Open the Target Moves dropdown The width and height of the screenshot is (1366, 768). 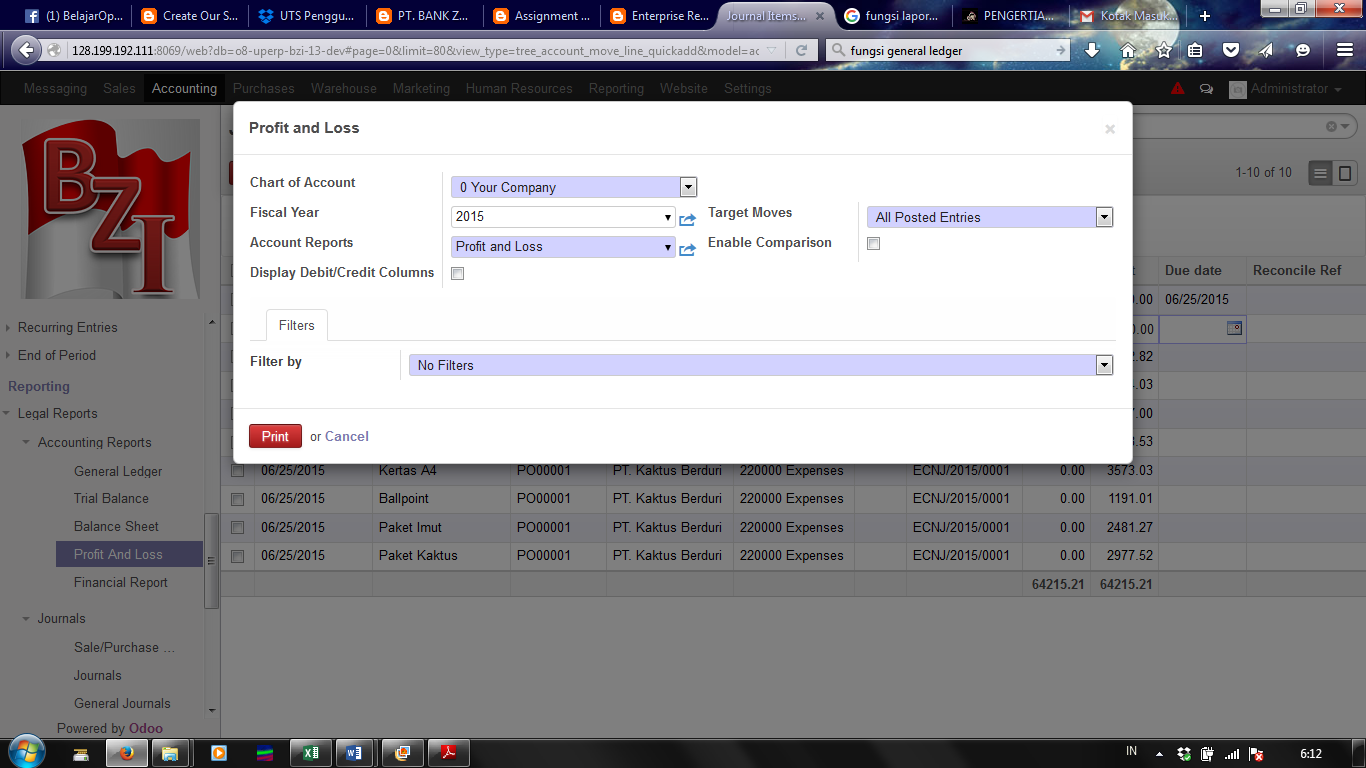click(x=1104, y=216)
